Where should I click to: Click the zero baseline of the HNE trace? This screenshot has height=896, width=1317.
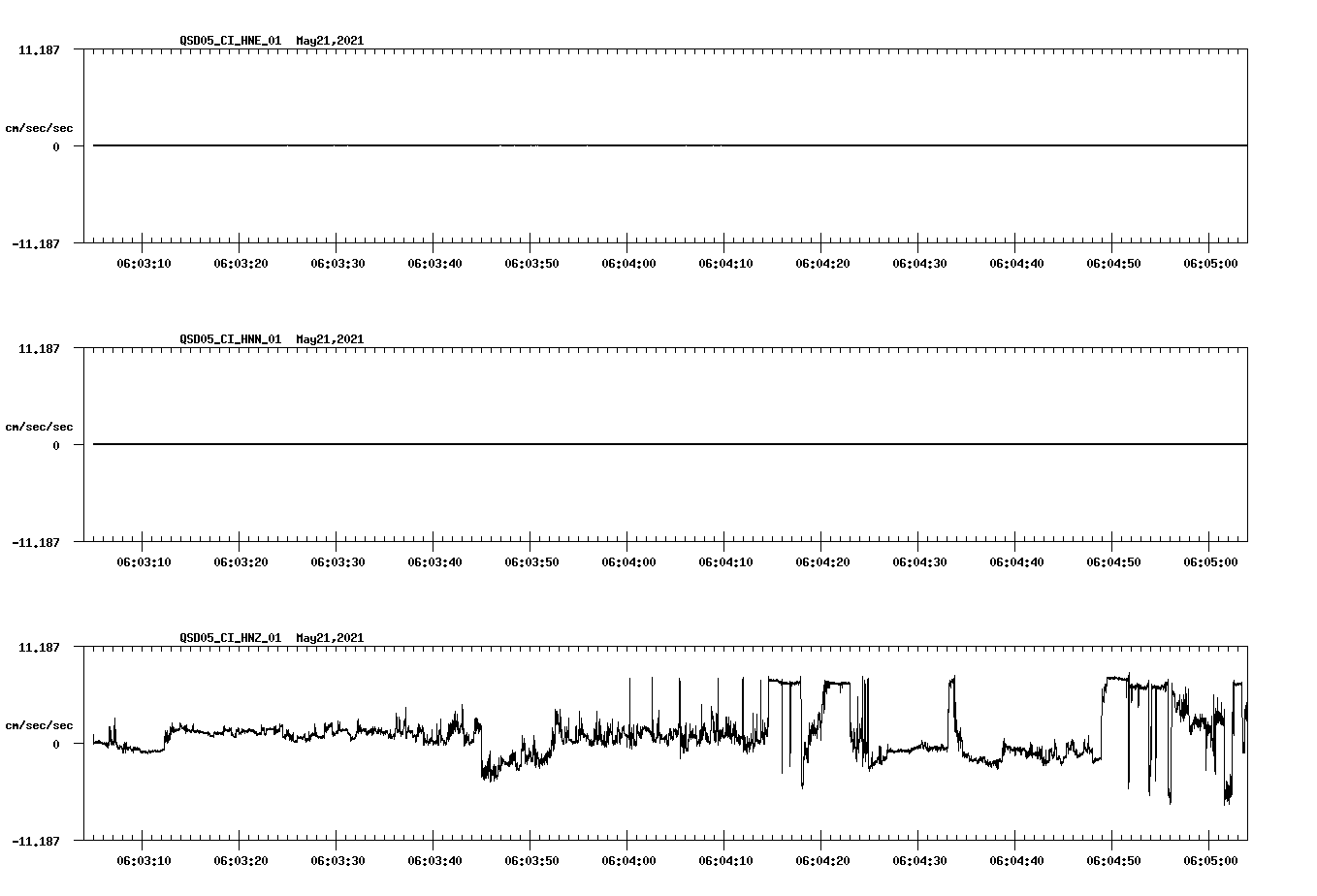[582, 144]
